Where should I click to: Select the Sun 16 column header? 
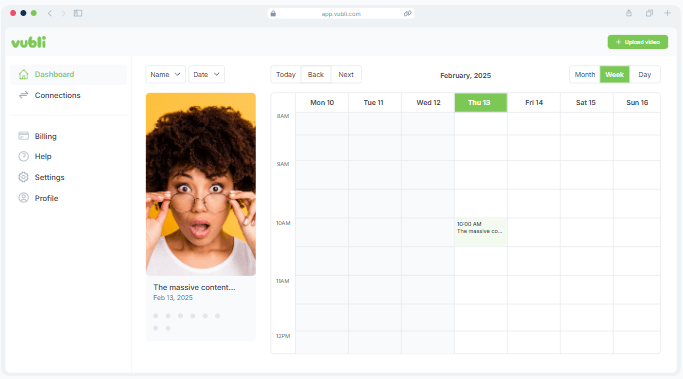[x=637, y=103]
